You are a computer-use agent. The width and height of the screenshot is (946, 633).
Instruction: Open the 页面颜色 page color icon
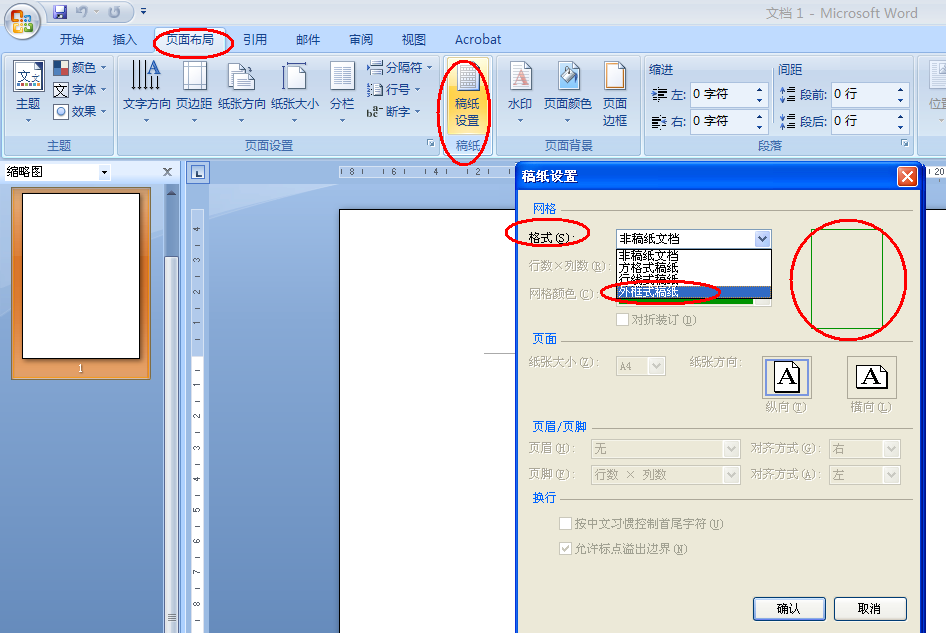[569, 95]
